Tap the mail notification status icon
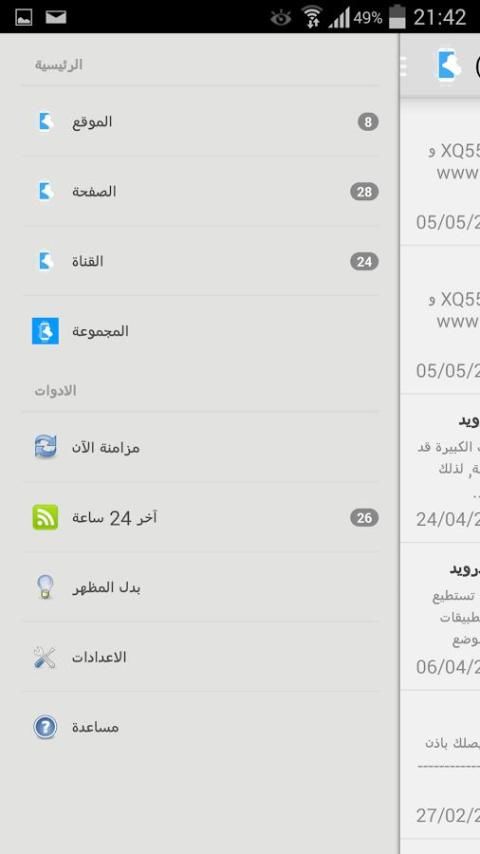The image size is (480, 854). [x=56, y=17]
